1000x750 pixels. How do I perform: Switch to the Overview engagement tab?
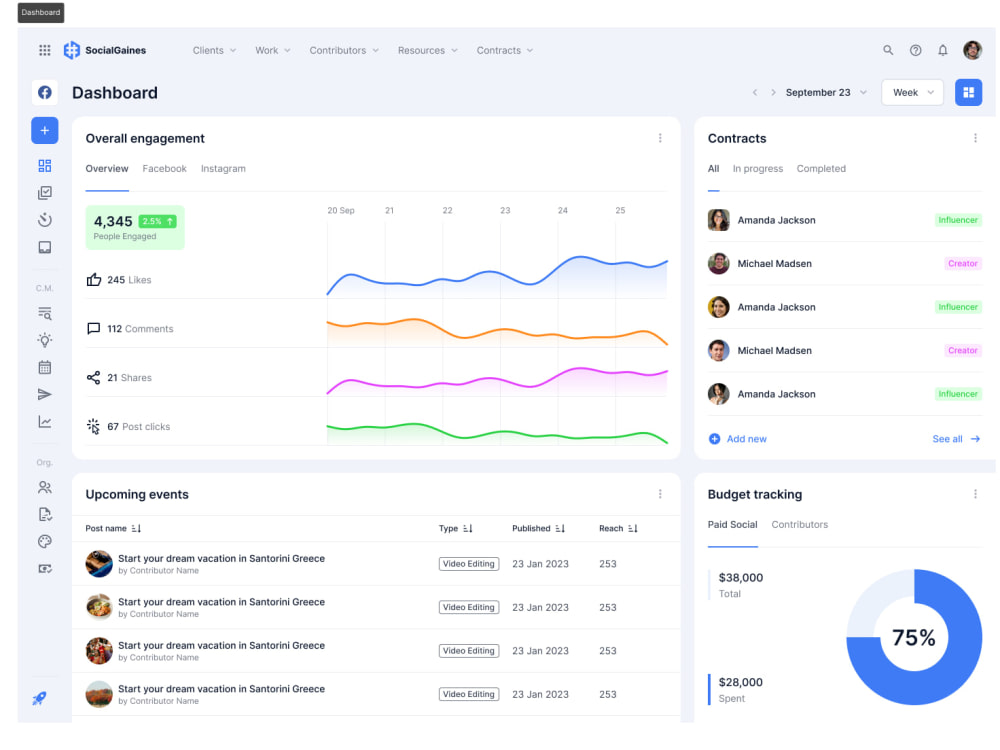107,169
